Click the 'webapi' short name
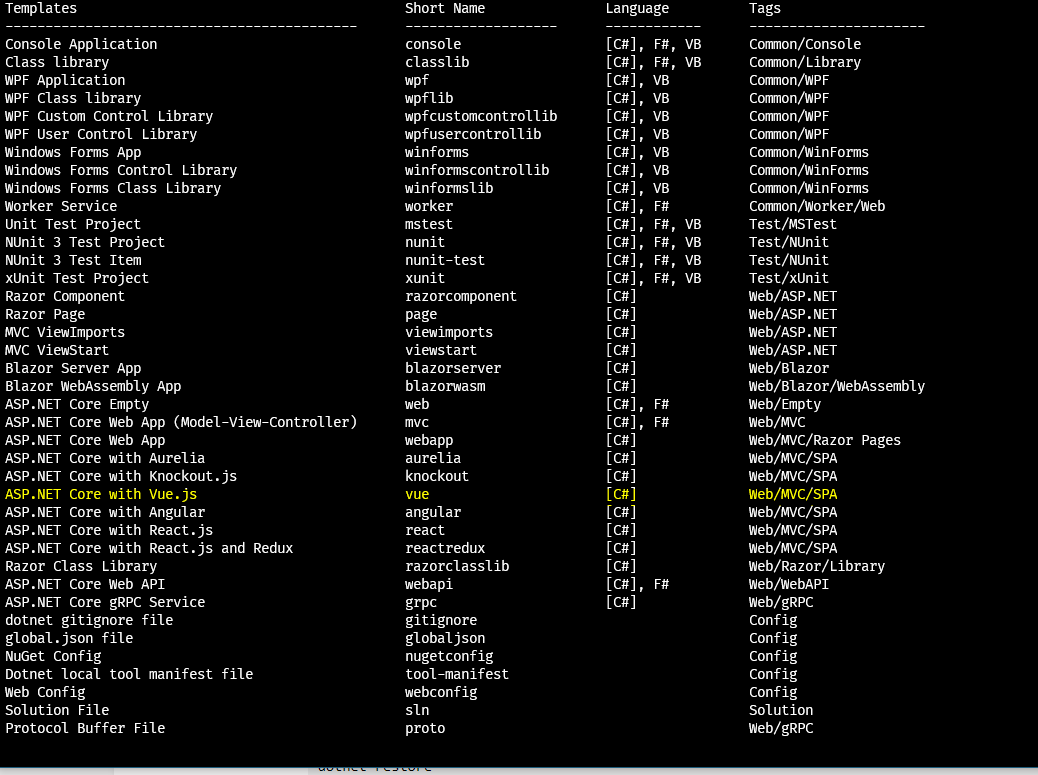The height and width of the screenshot is (775, 1038). point(429,584)
